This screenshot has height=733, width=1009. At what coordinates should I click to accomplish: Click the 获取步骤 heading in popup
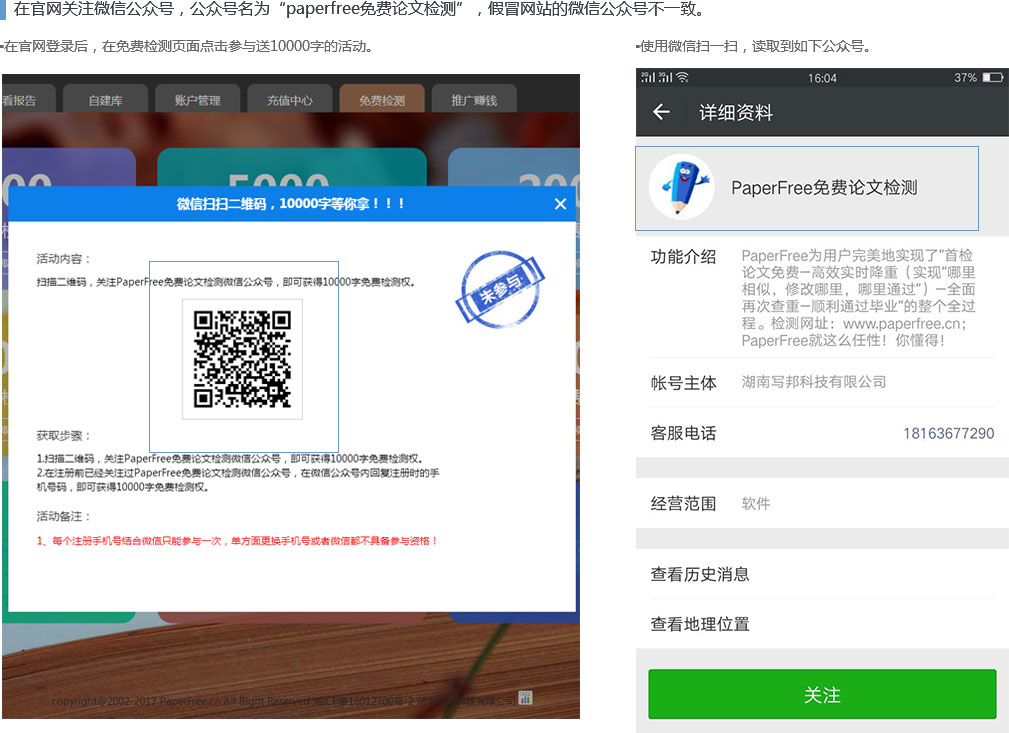coord(64,436)
